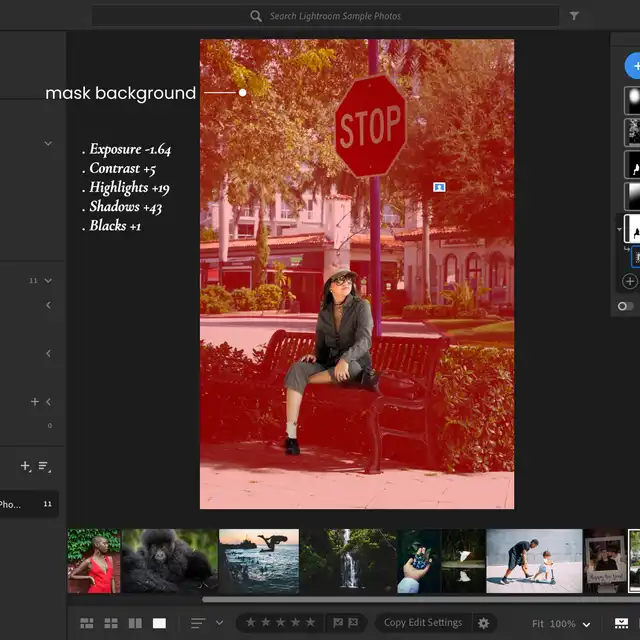
Task: Select the radial gradient mask thumbnail
Action: click(633, 99)
